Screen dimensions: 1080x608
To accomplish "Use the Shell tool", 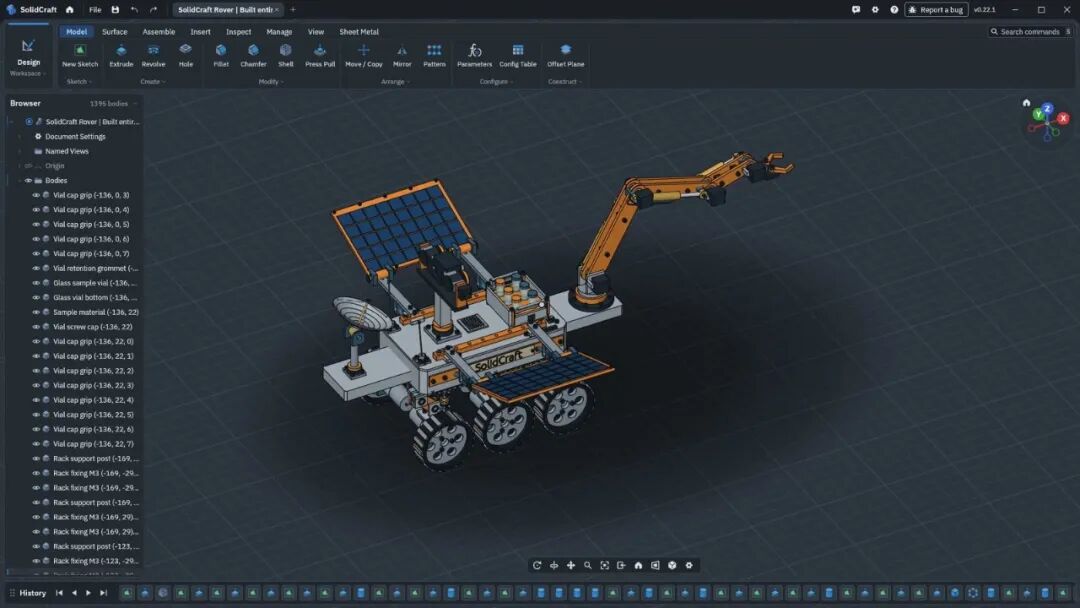I will tap(285, 56).
